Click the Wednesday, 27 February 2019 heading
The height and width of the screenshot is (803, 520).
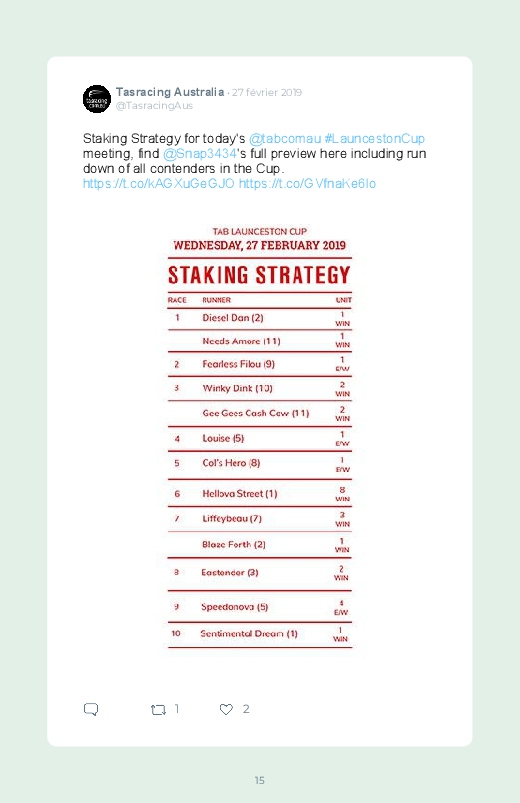[260, 245]
